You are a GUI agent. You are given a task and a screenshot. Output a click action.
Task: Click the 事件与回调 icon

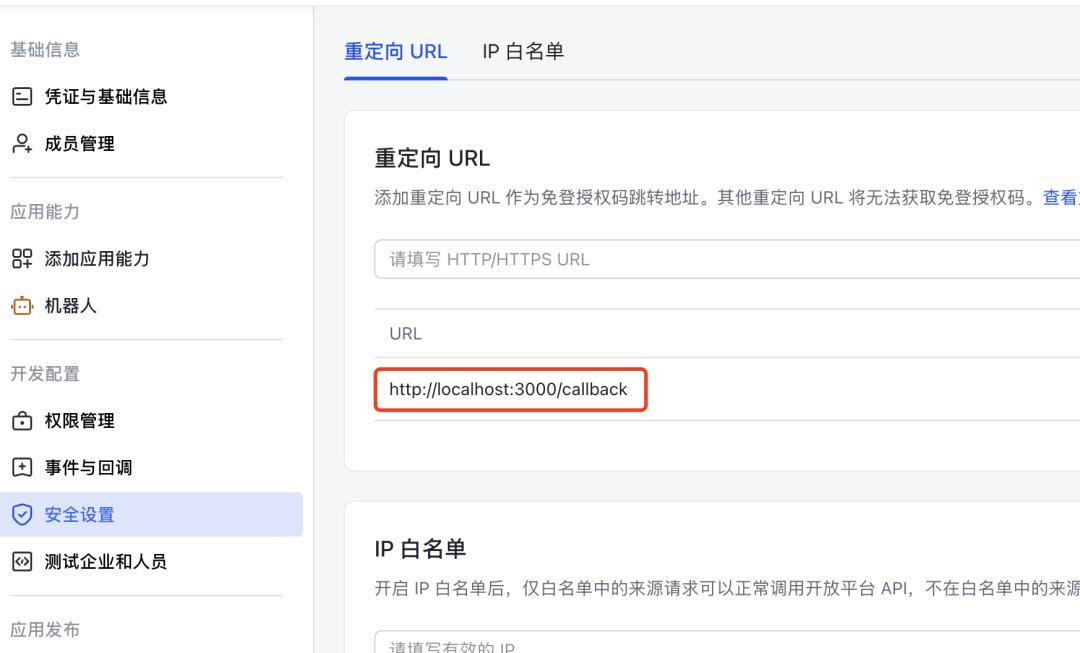(x=21, y=466)
